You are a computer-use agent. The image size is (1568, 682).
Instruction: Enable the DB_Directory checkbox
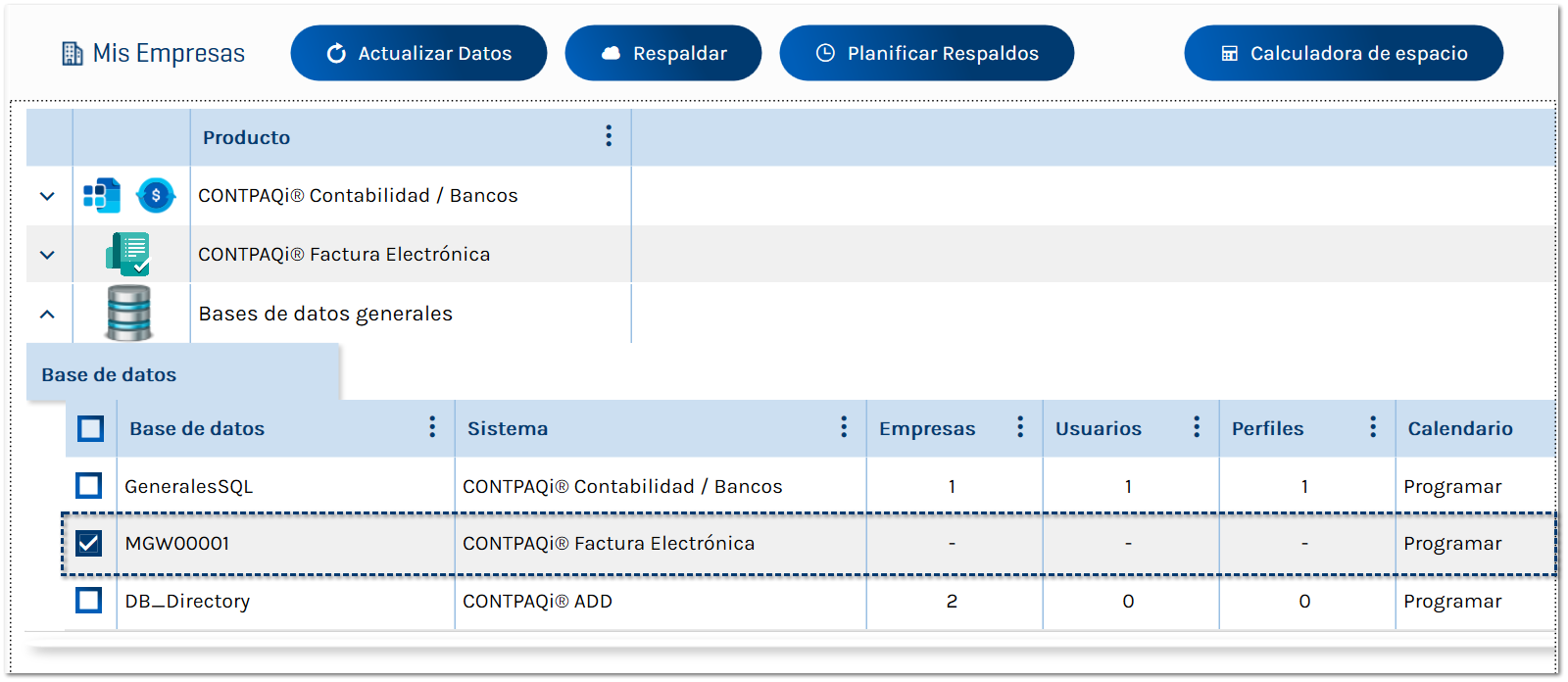click(x=89, y=601)
